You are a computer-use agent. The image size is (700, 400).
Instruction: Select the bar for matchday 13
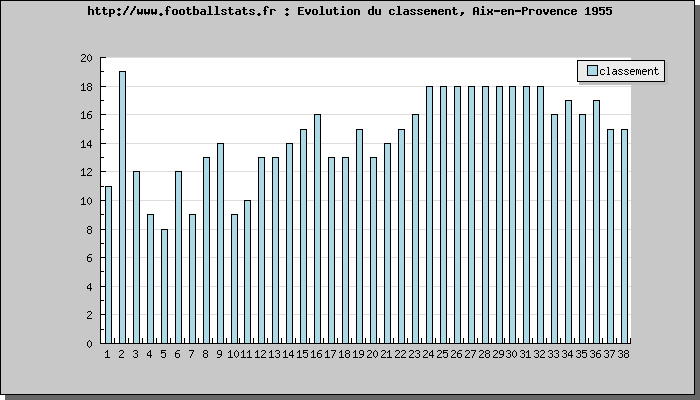click(x=275, y=250)
